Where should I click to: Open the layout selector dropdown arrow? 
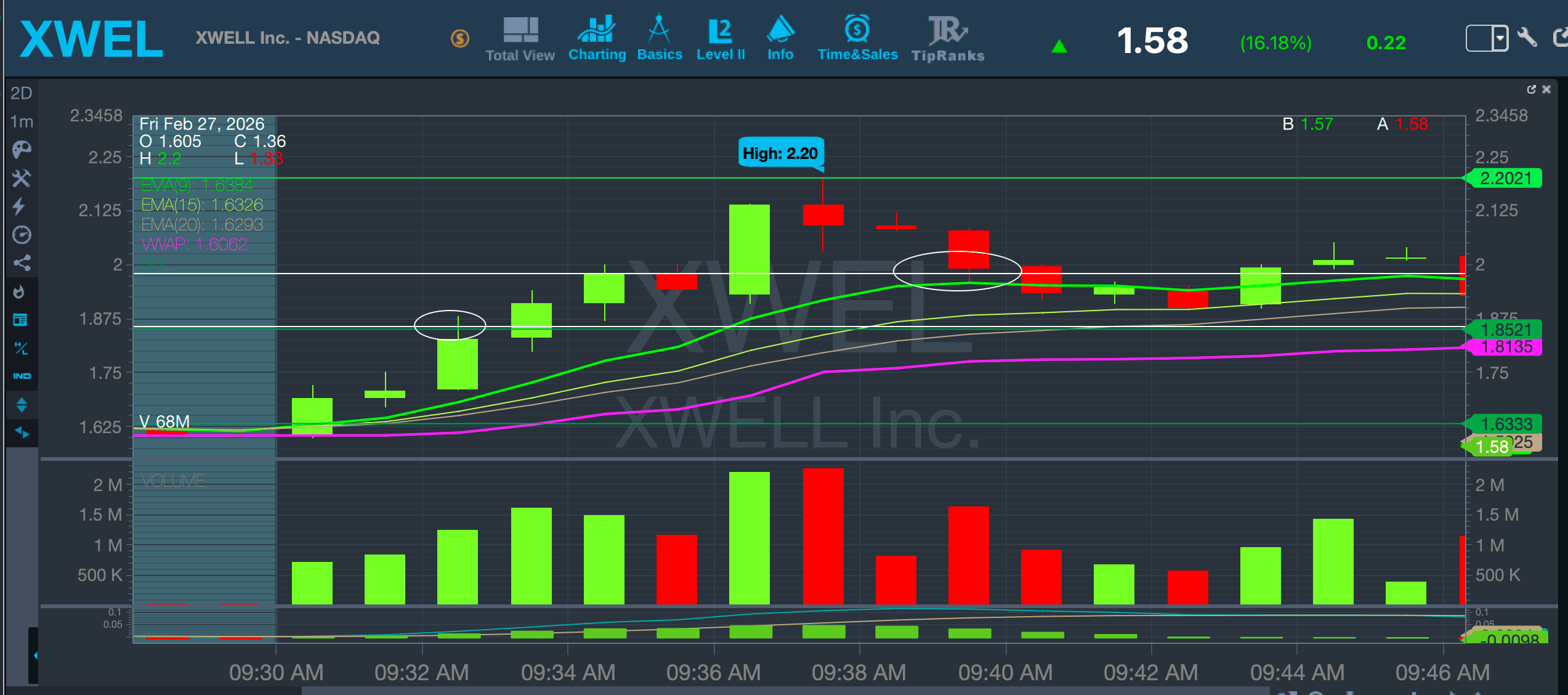click(1500, 39)
